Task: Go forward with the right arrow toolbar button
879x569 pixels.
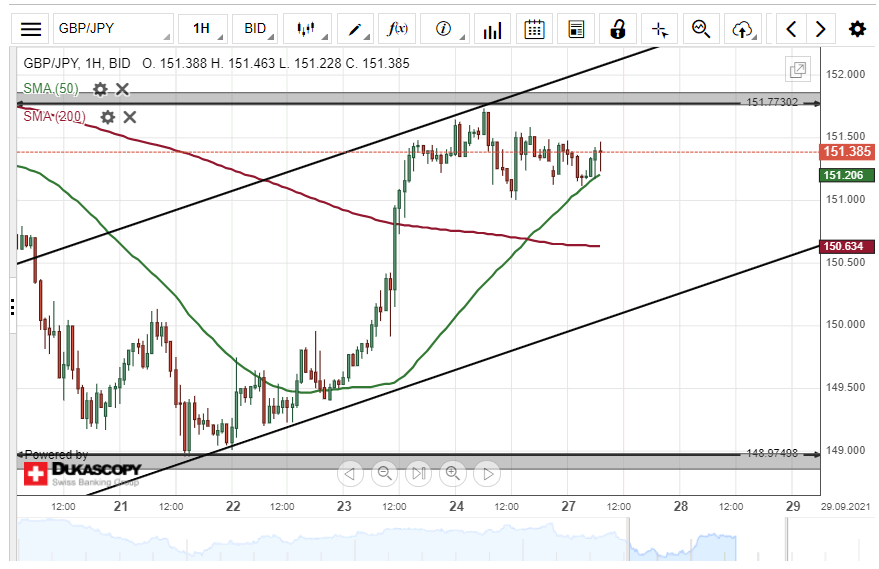Action: point(820,29)
